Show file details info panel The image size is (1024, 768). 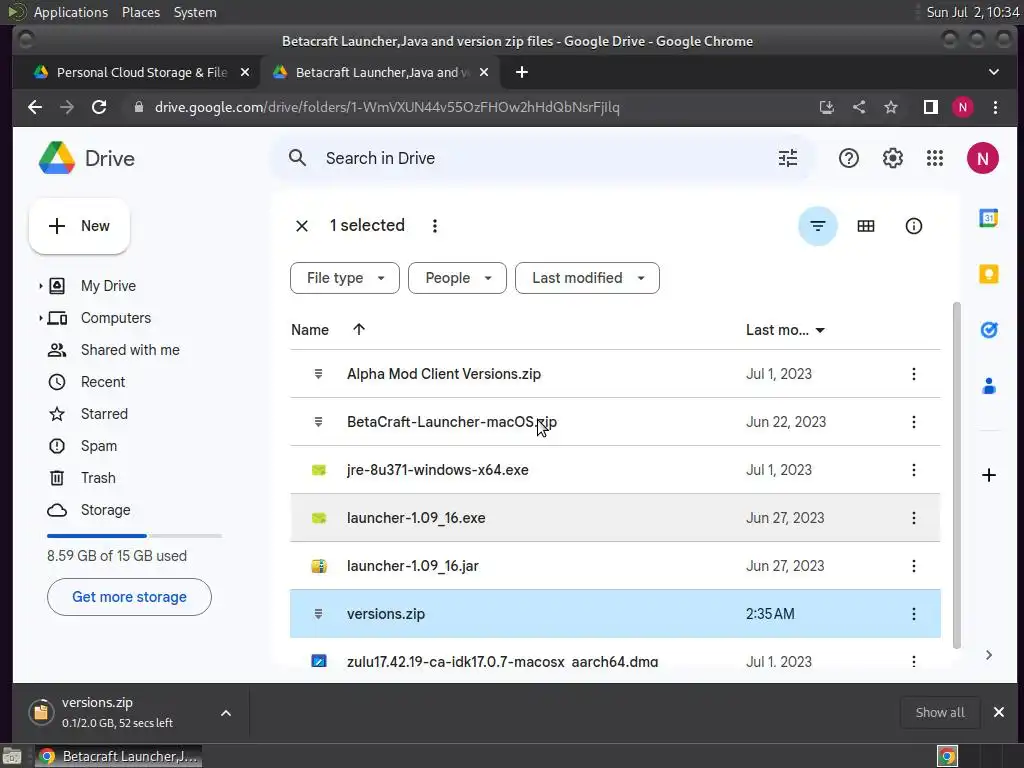[x=913, y=226]
